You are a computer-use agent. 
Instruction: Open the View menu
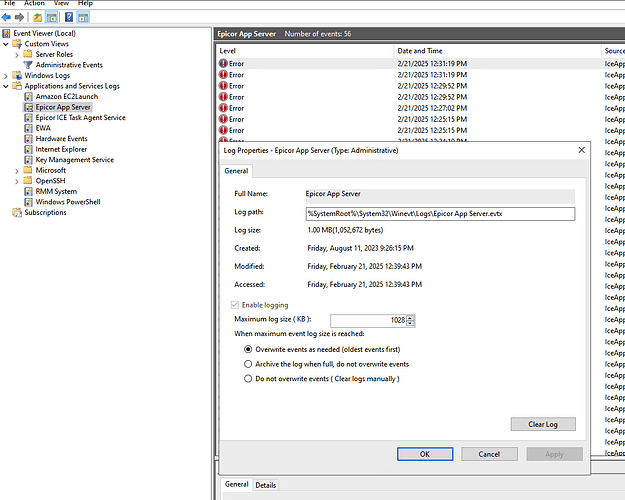tap(61, 3)
